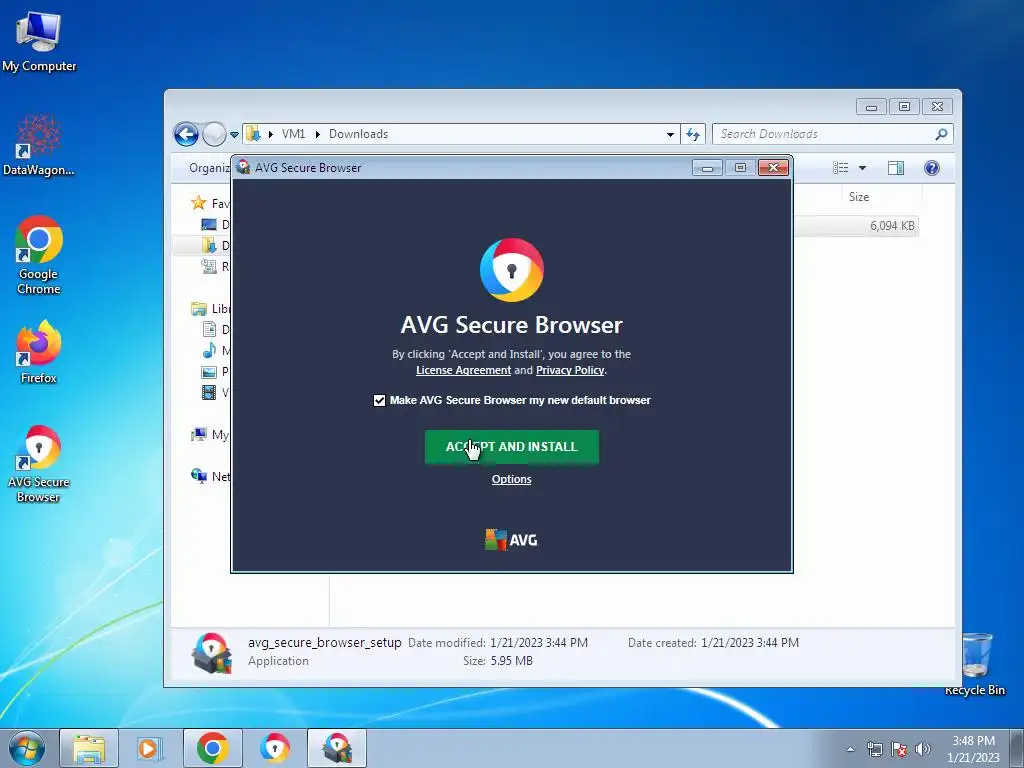Open Action Center flag icon
This screenshot has width=1024, height=768.
click(899, 749)
